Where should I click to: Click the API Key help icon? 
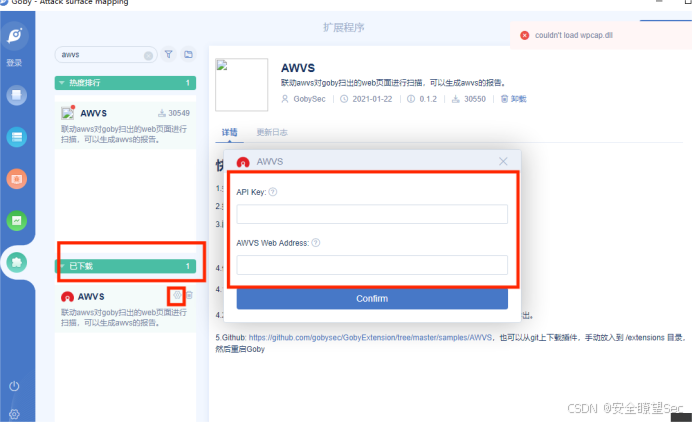[x=273, y=192]
